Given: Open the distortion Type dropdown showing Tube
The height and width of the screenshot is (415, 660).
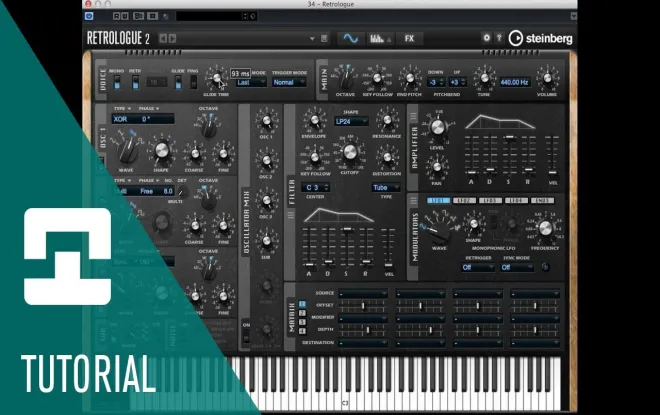Looking at the screenshot, I should click(x=386, y=188).
